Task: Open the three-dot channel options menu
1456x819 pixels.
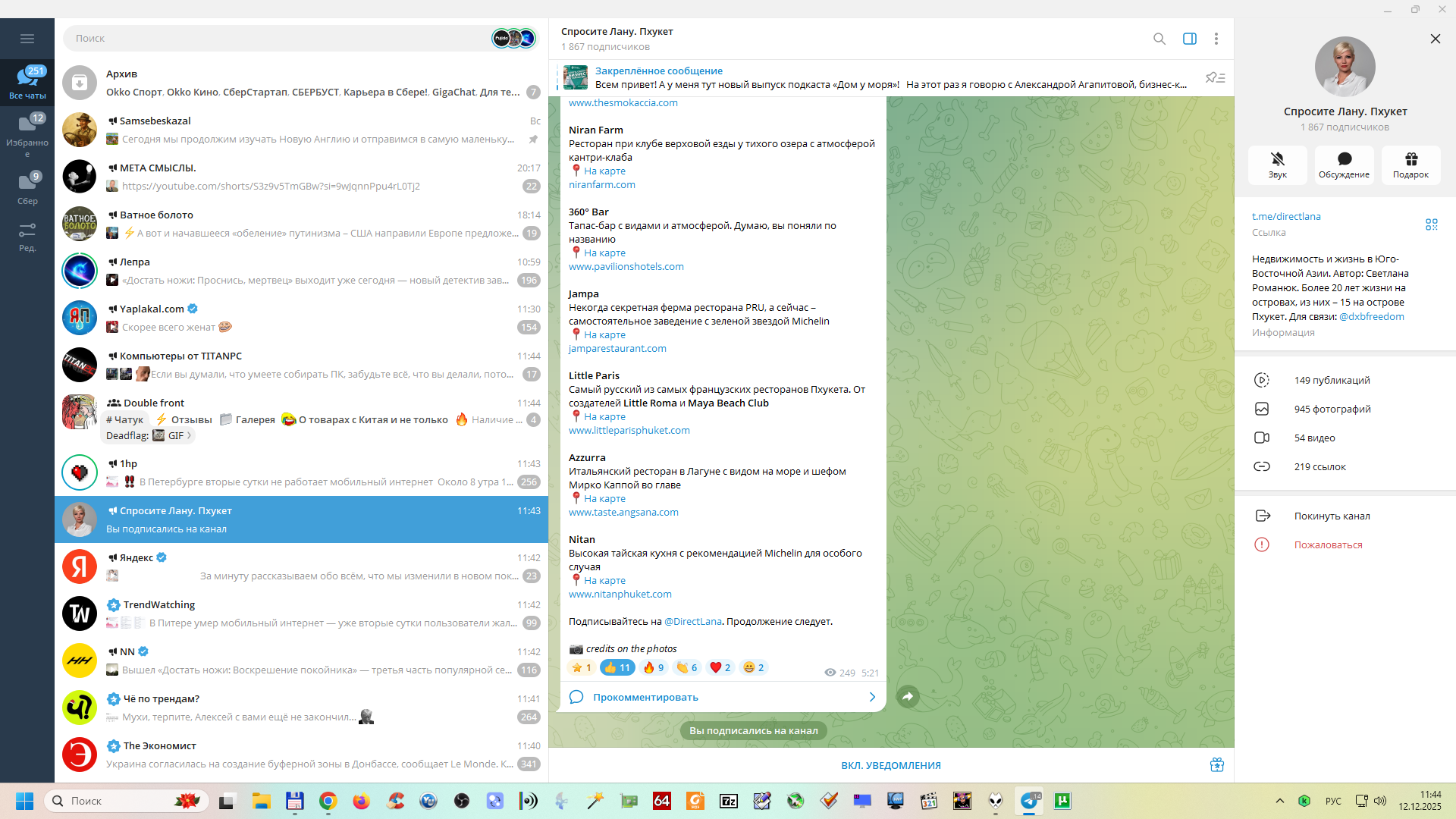Action: tap(1216, 39)
